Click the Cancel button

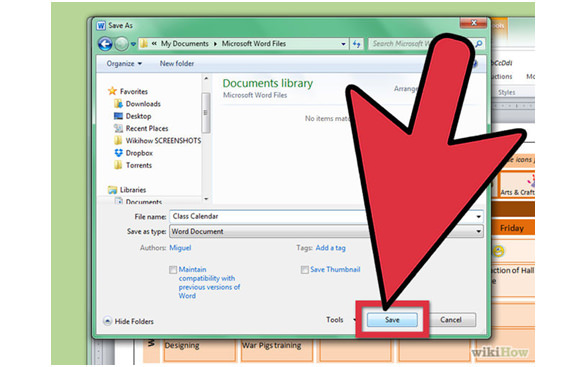tap(451, 320)
